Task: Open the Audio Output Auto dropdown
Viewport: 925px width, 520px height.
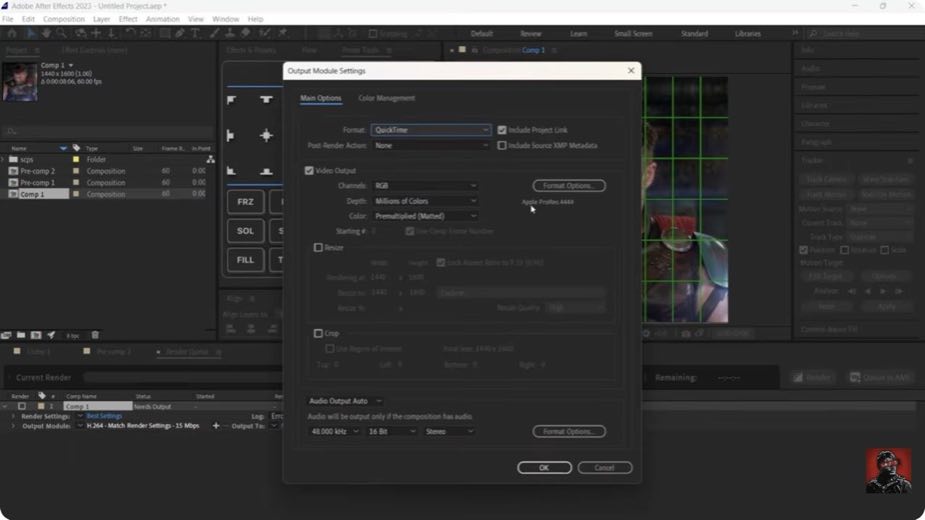Action: click(345, 401)
